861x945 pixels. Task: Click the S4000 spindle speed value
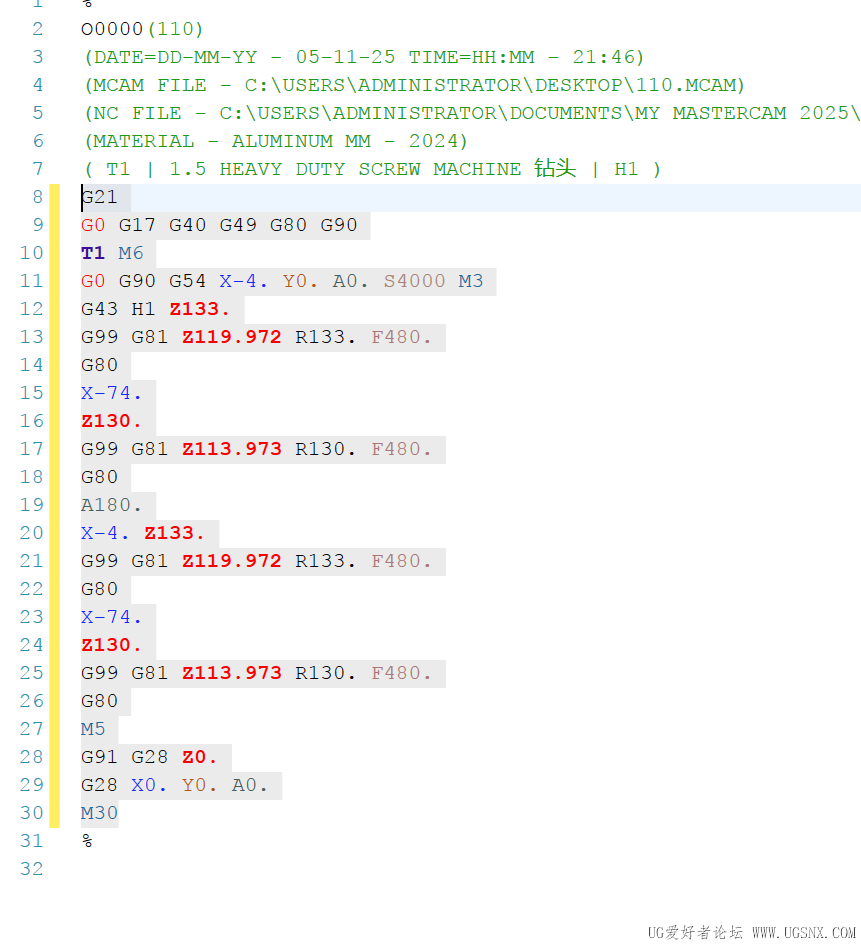[414, 281]
